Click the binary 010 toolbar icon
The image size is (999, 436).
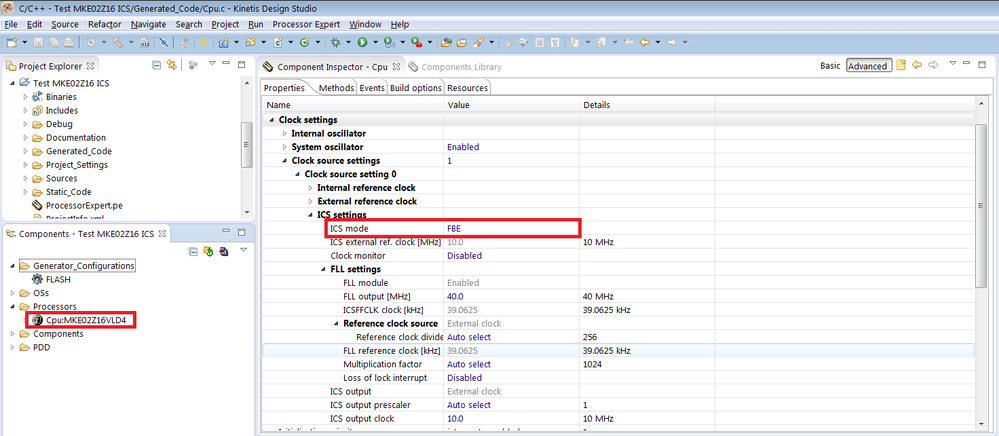click(145, 42)
